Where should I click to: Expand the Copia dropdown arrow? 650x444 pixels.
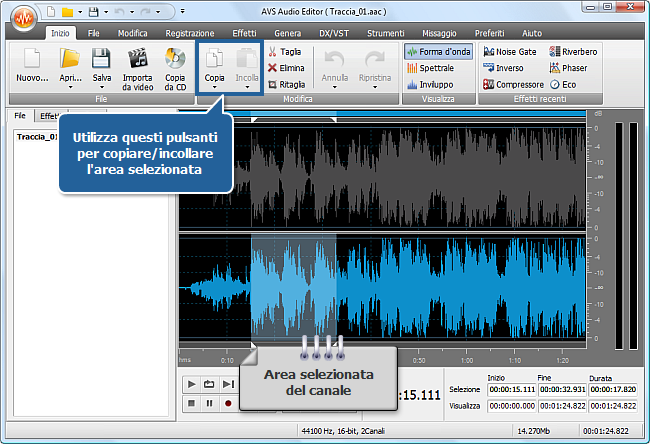214,87
